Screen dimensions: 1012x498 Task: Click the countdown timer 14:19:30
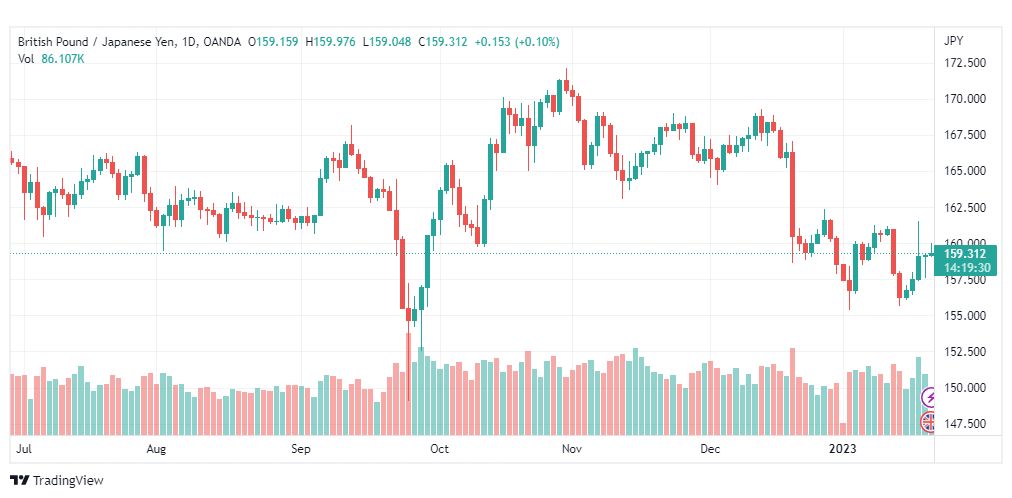[965, 268]
